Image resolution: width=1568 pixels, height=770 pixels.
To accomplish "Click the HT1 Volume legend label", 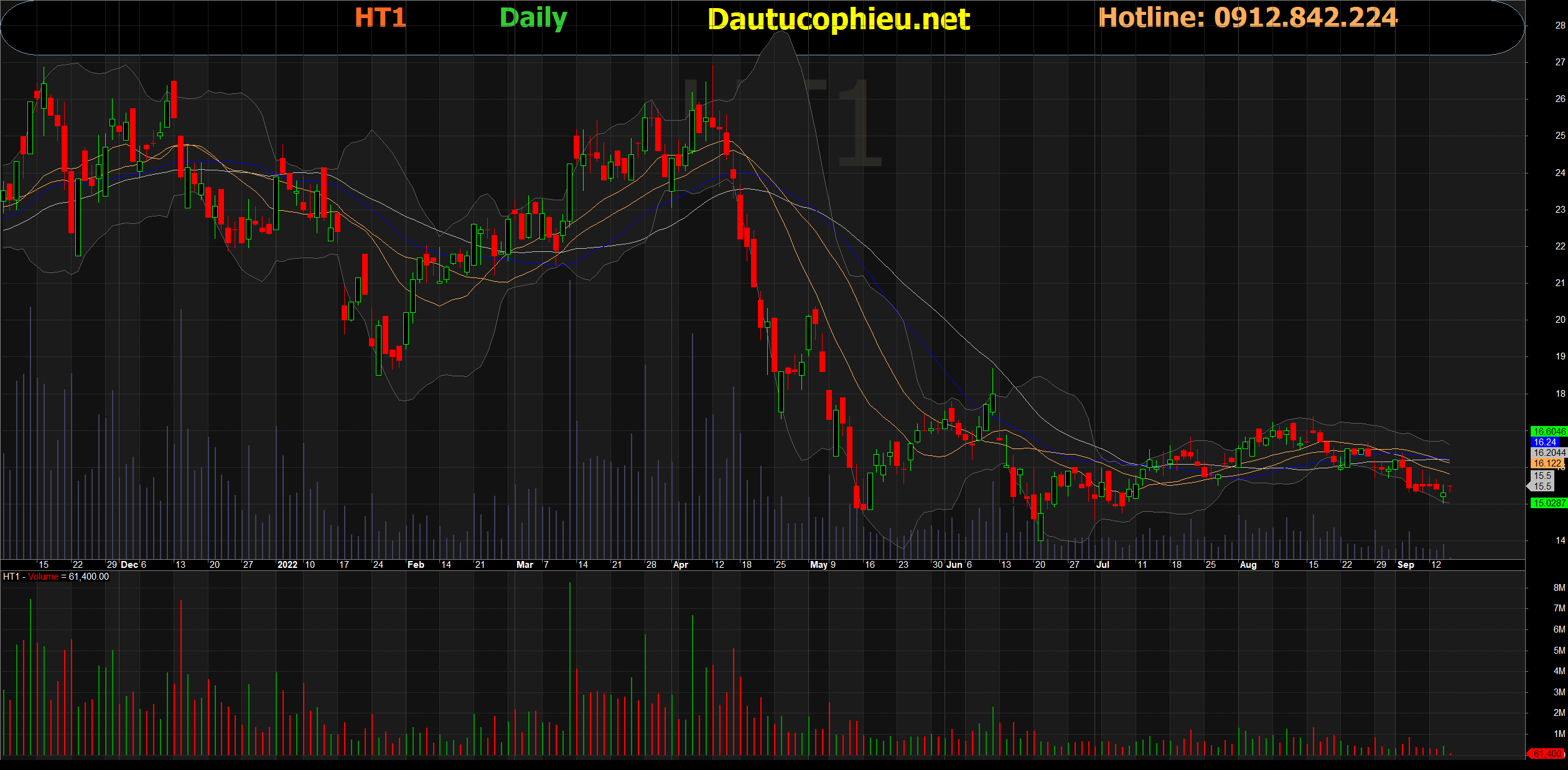I will [55, 577].
